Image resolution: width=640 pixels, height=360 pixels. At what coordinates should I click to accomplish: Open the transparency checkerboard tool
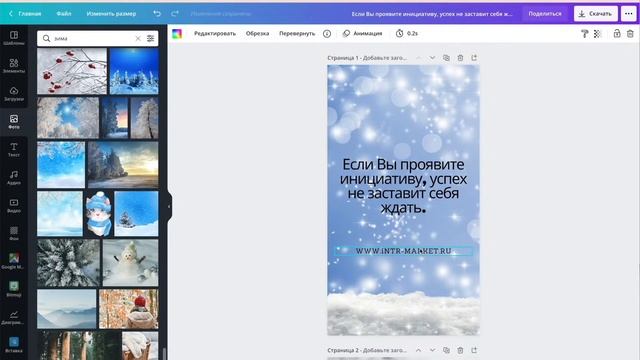coord(598,33)
